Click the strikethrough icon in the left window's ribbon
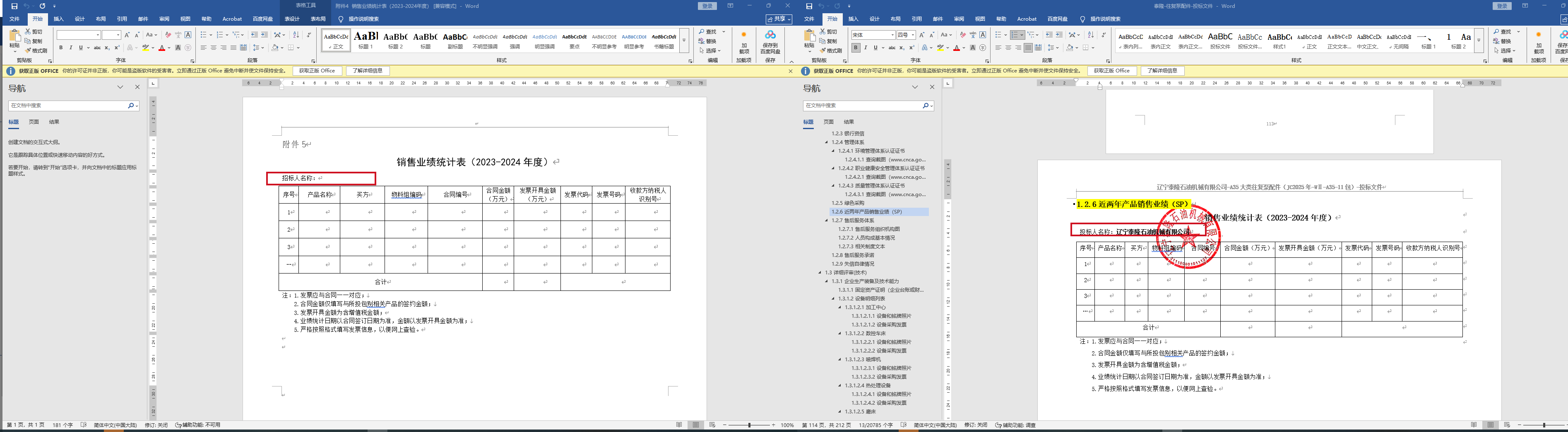Image resolution: width=1568 pixels, height=432 pixels. 97,48
